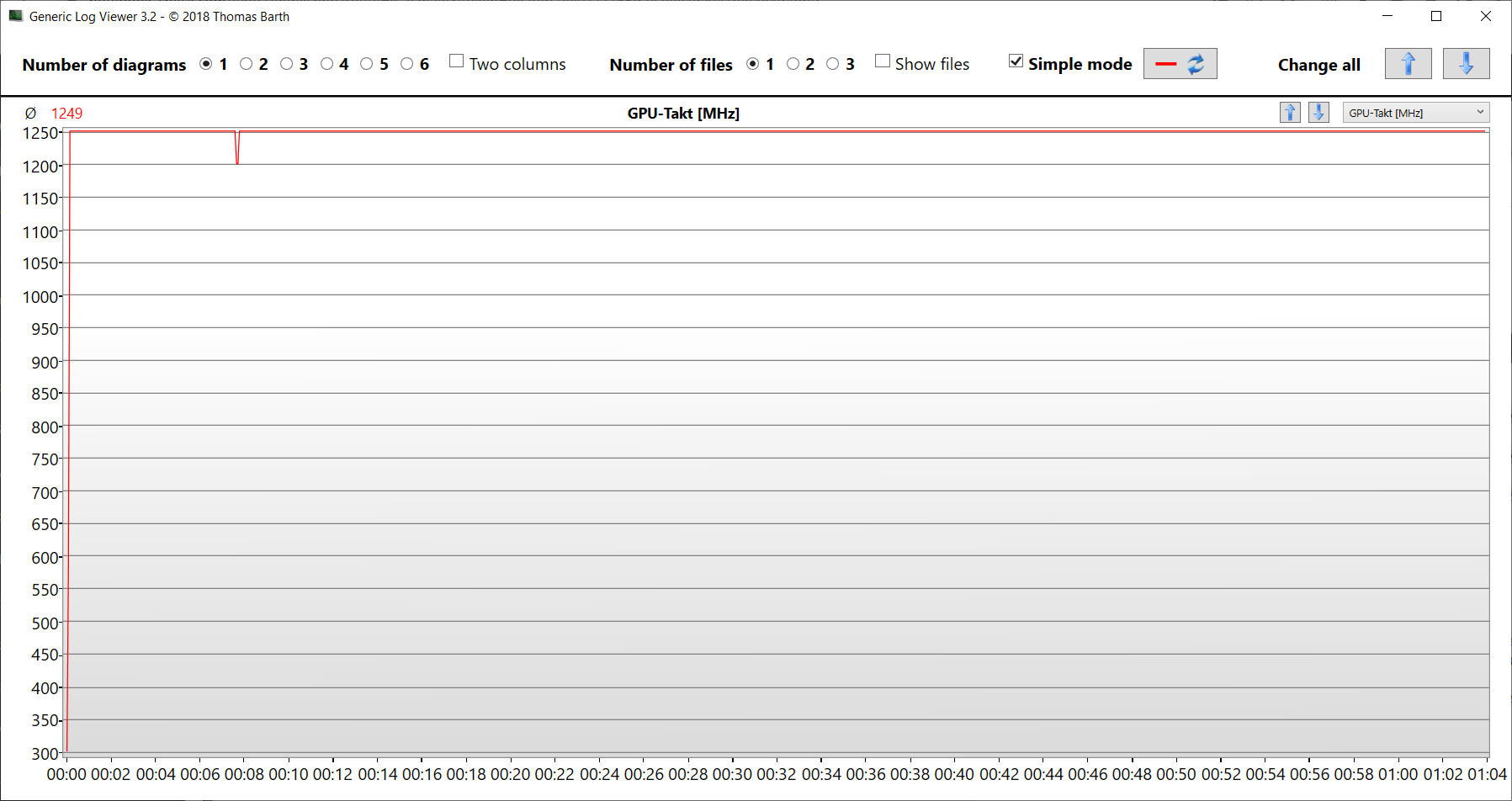Click the Change all up arrow button
The width and height of the screenshot is (1512, 801).
(x=1409, y=64)
